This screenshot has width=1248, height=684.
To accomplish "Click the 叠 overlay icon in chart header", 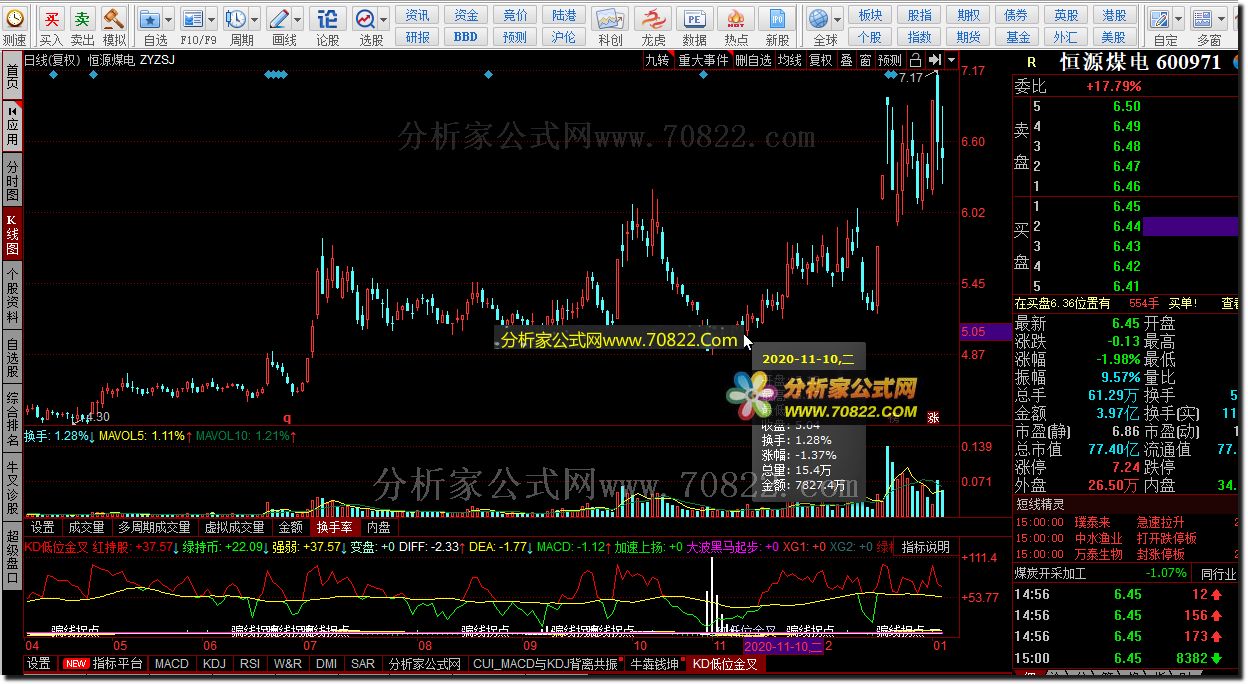I will 847,60.
